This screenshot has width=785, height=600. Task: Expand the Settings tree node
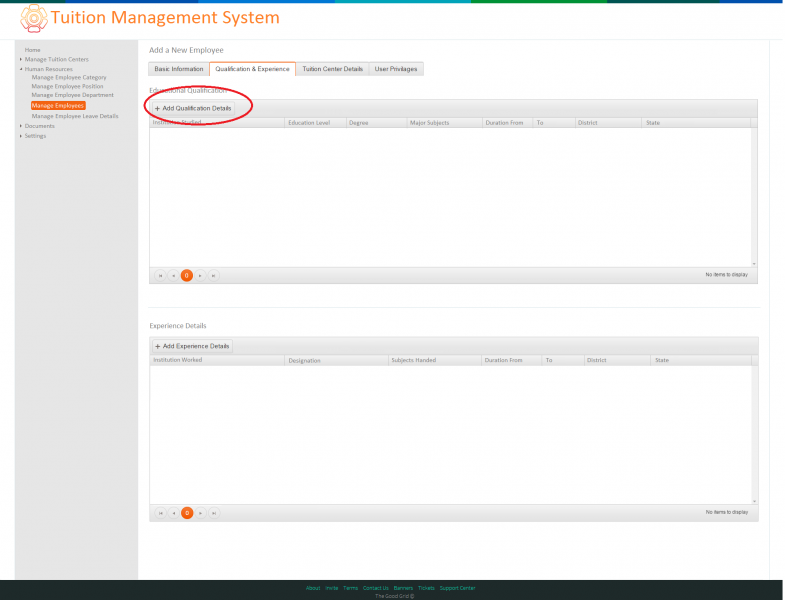[x=21, y=136]
